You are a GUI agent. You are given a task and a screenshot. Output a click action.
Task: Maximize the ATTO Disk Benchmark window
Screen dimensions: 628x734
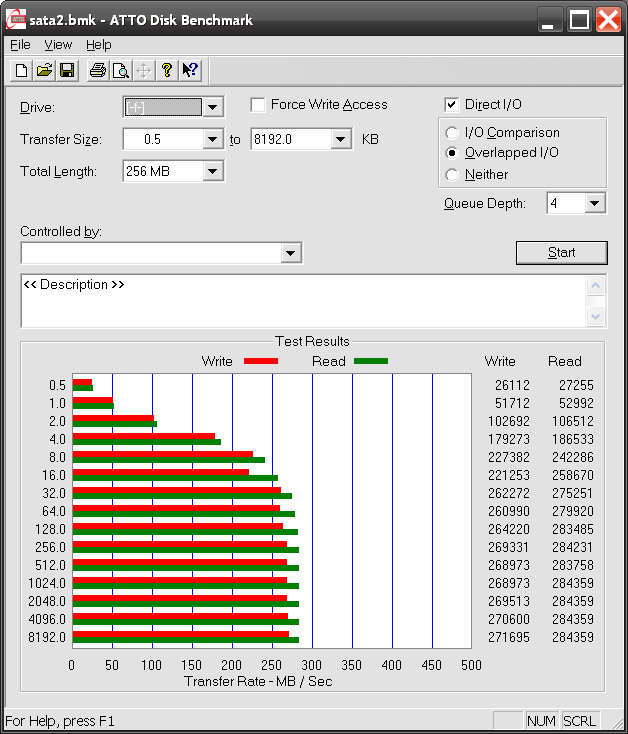pos(579,20)
